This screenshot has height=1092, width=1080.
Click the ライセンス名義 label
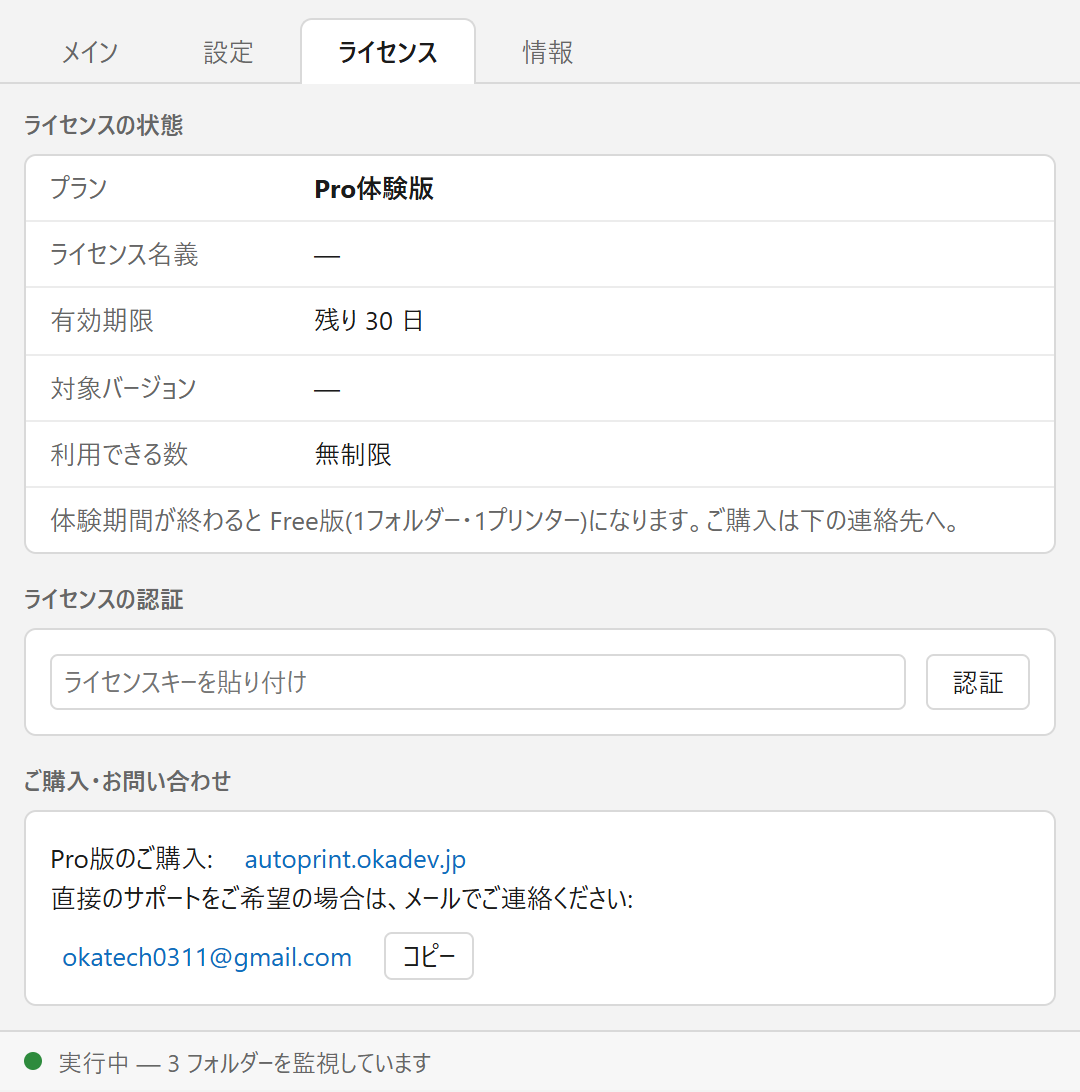pos(125,254)
